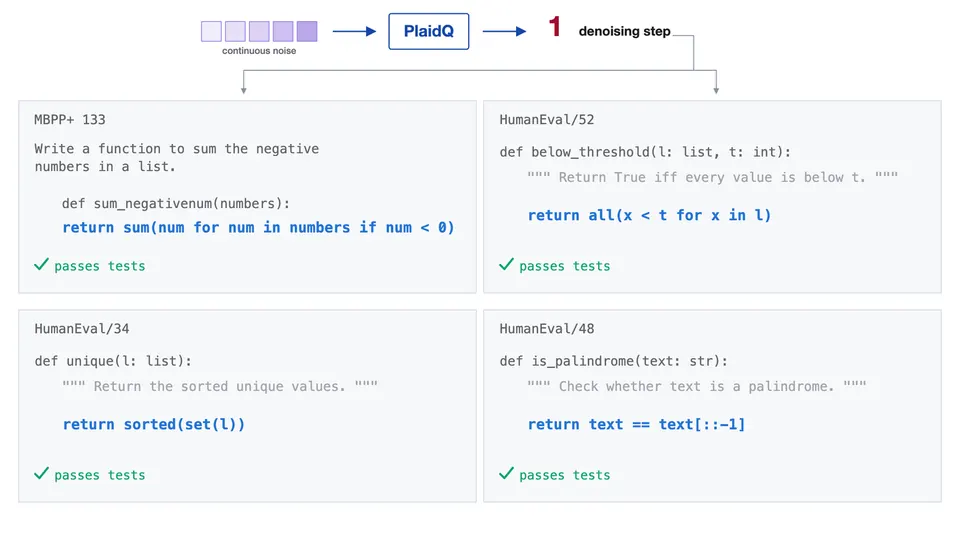The height and width of the screenshot is (540, 960).
Task: Click the 'HumanEval/48' heading
Action: tap(547, 329)
